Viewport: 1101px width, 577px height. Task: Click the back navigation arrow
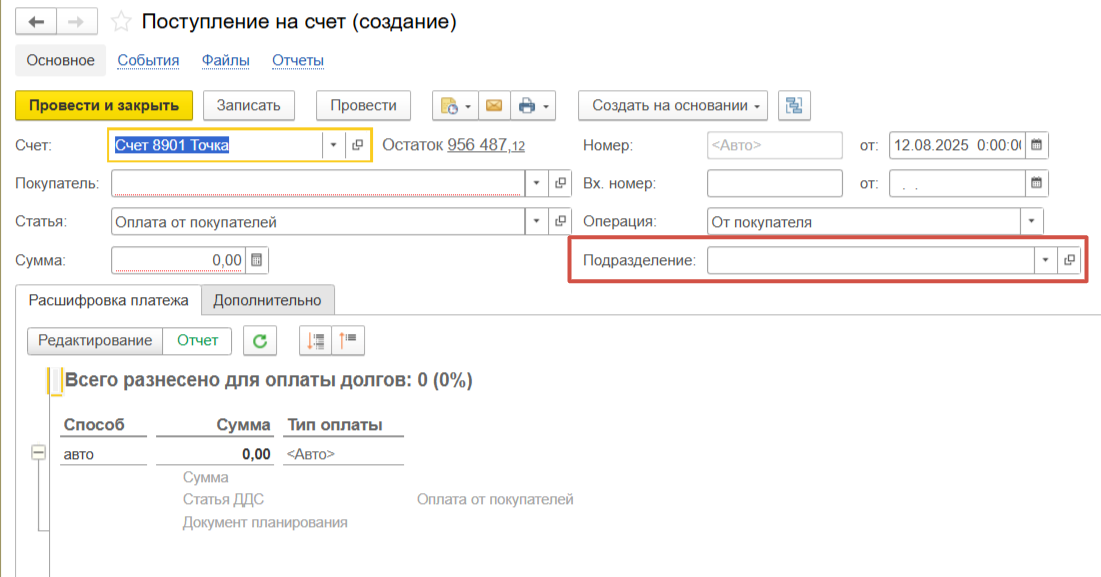[x=36, y=22]
